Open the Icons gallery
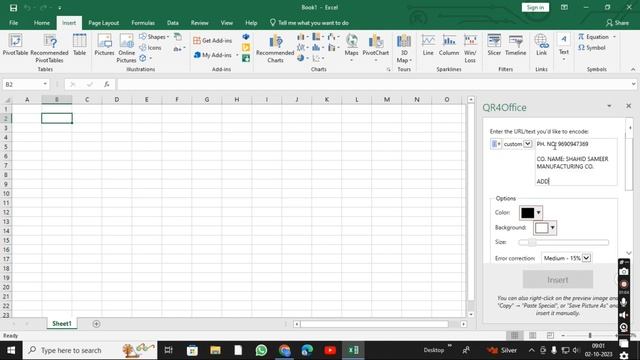The image size is (640, 360). (x=150, y=48)
